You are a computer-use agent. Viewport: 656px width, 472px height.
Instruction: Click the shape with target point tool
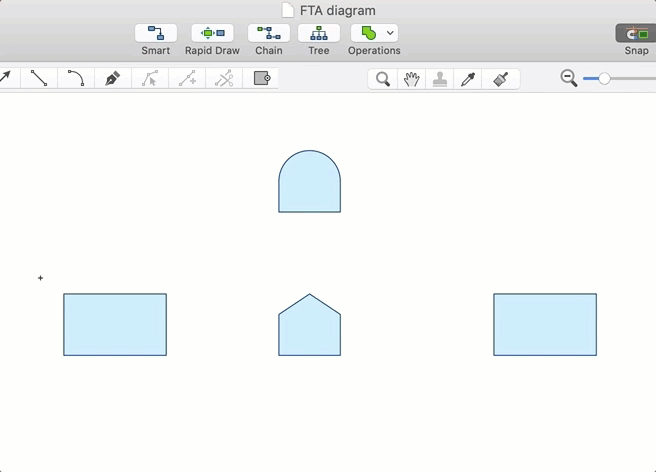pos(262,78)
